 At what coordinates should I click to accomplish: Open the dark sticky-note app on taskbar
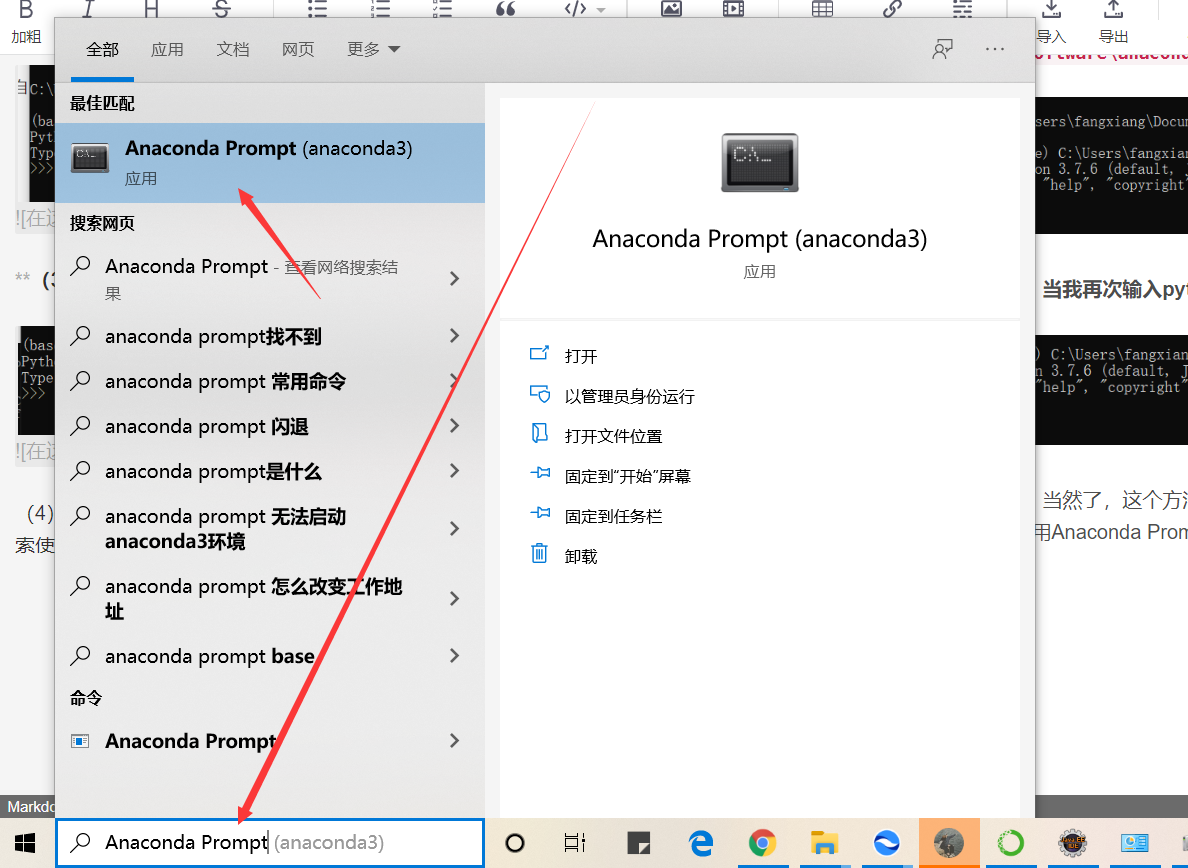click(x=639, y=842)
